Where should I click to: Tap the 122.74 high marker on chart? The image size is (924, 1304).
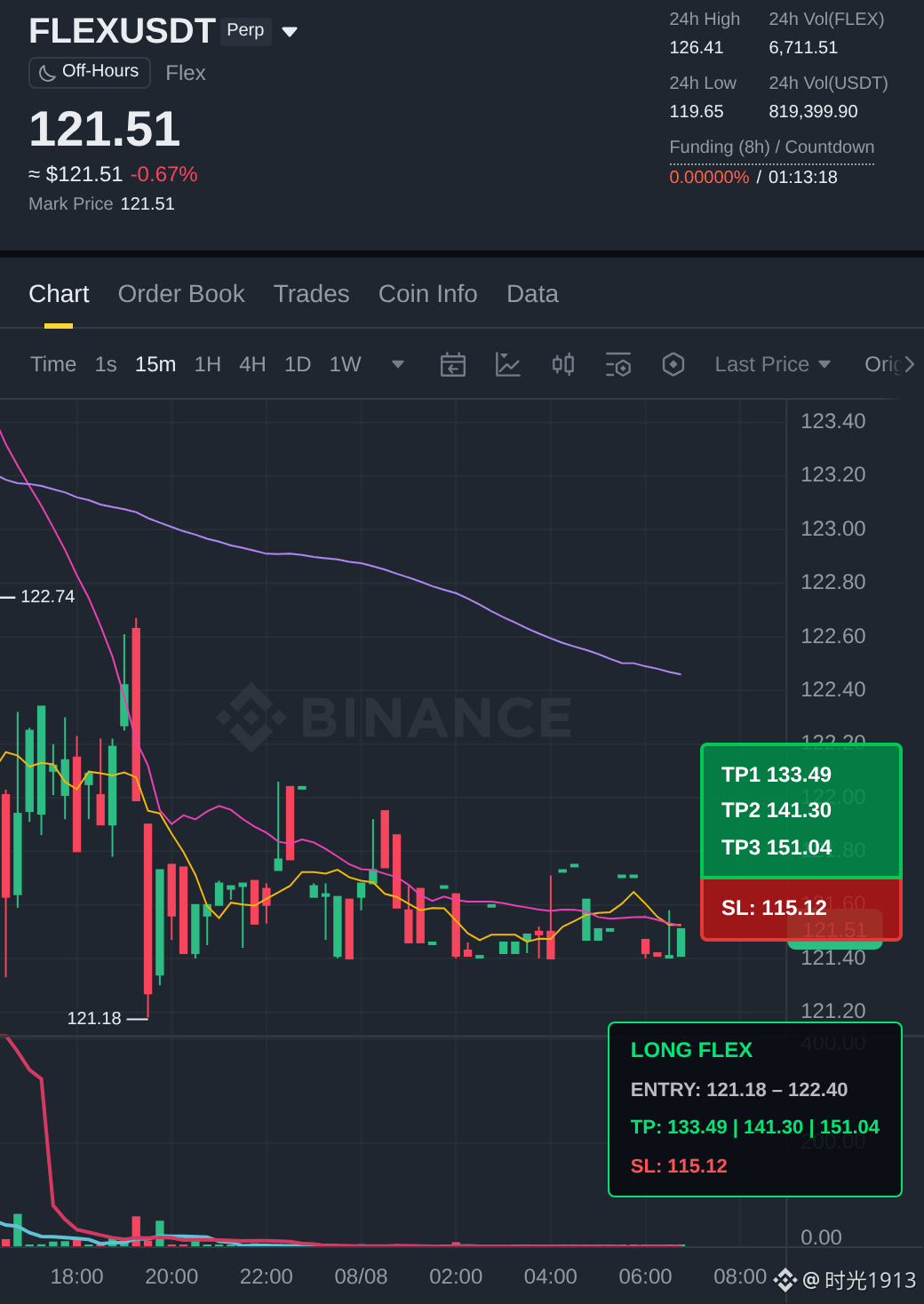pos(47,596)
